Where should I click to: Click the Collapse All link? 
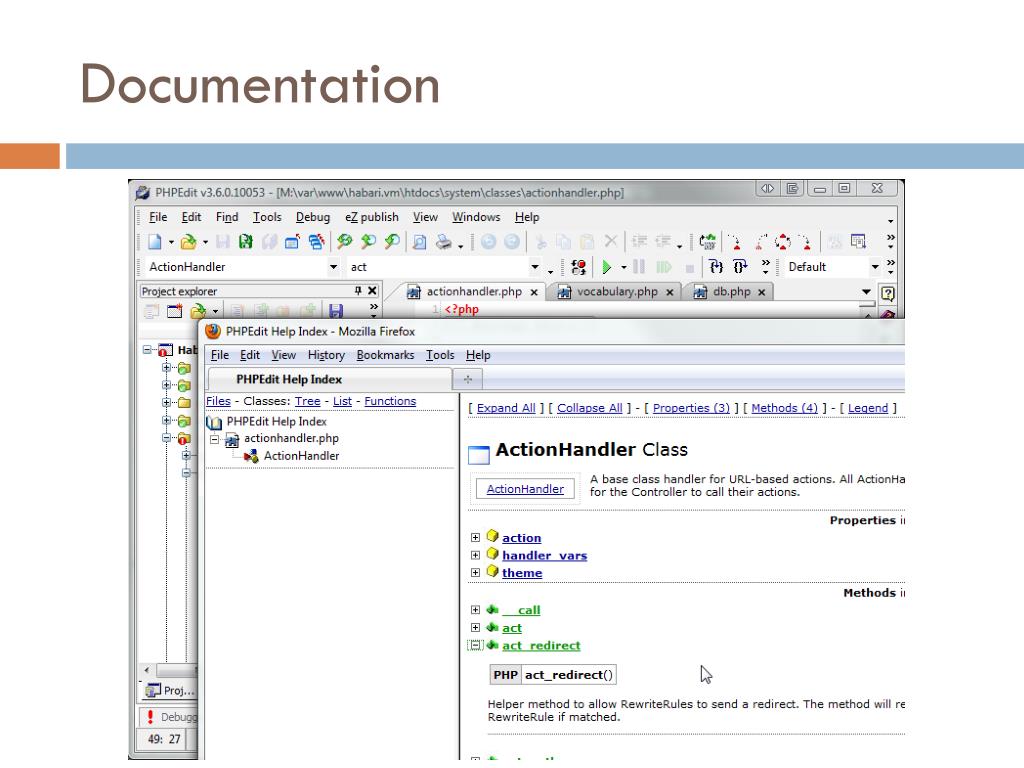pos(590,408)
